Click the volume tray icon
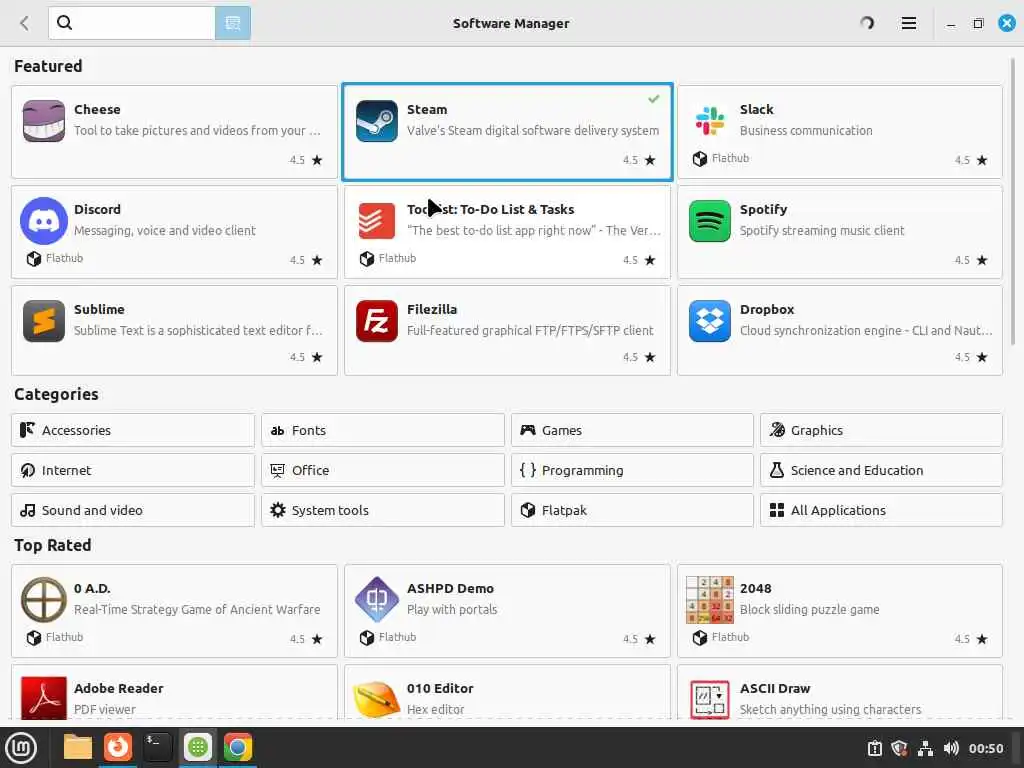This screenshot has width=1024, height=768. 951,748
